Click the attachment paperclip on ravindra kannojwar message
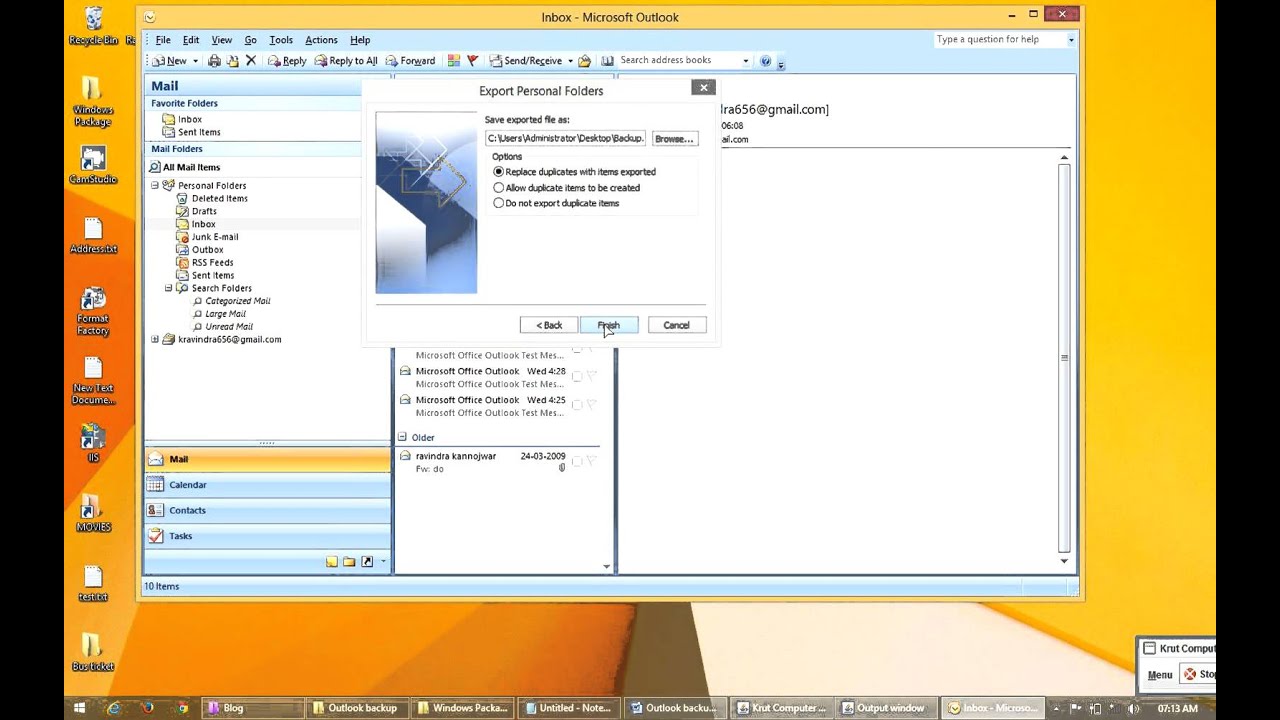The height and width of the screenshot is (720, 1280). tap(562, 468)
